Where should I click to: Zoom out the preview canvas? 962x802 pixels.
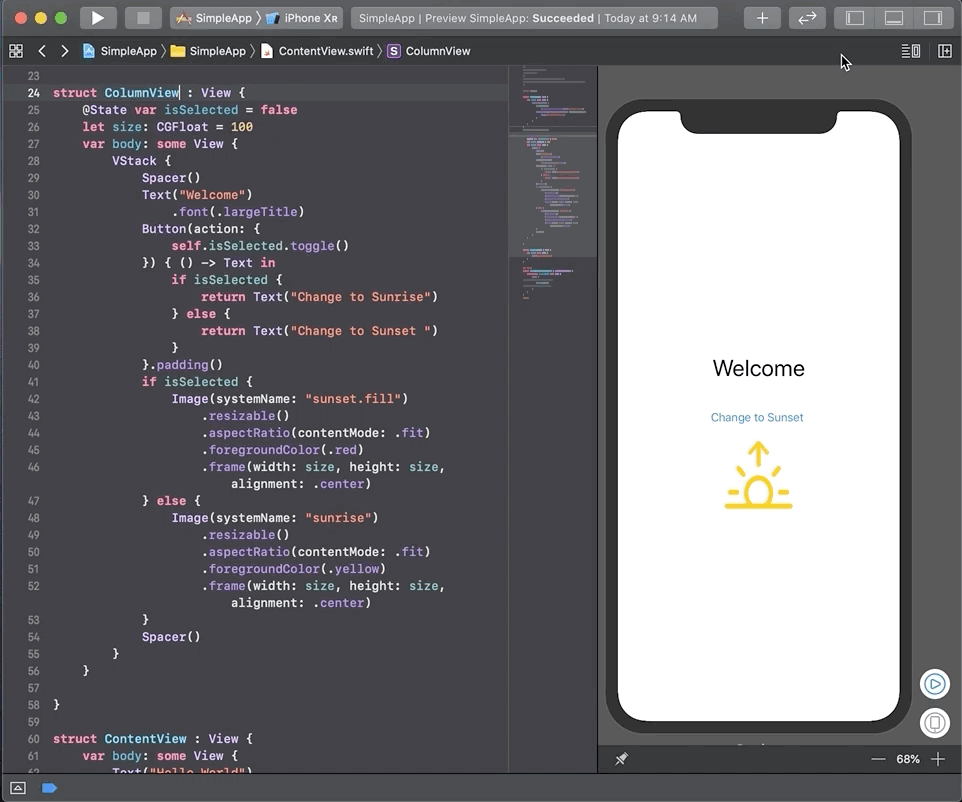pos(878,759)
